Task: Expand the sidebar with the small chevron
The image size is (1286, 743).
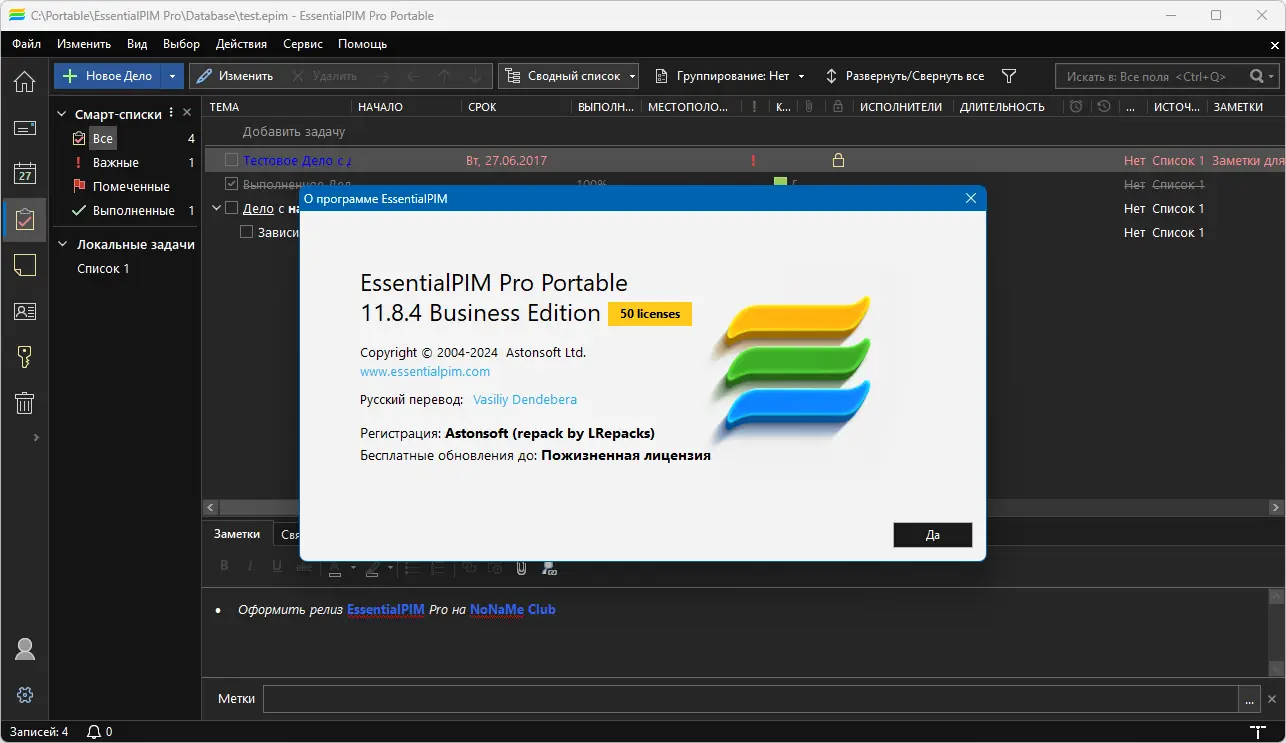Action: [36, 437]
